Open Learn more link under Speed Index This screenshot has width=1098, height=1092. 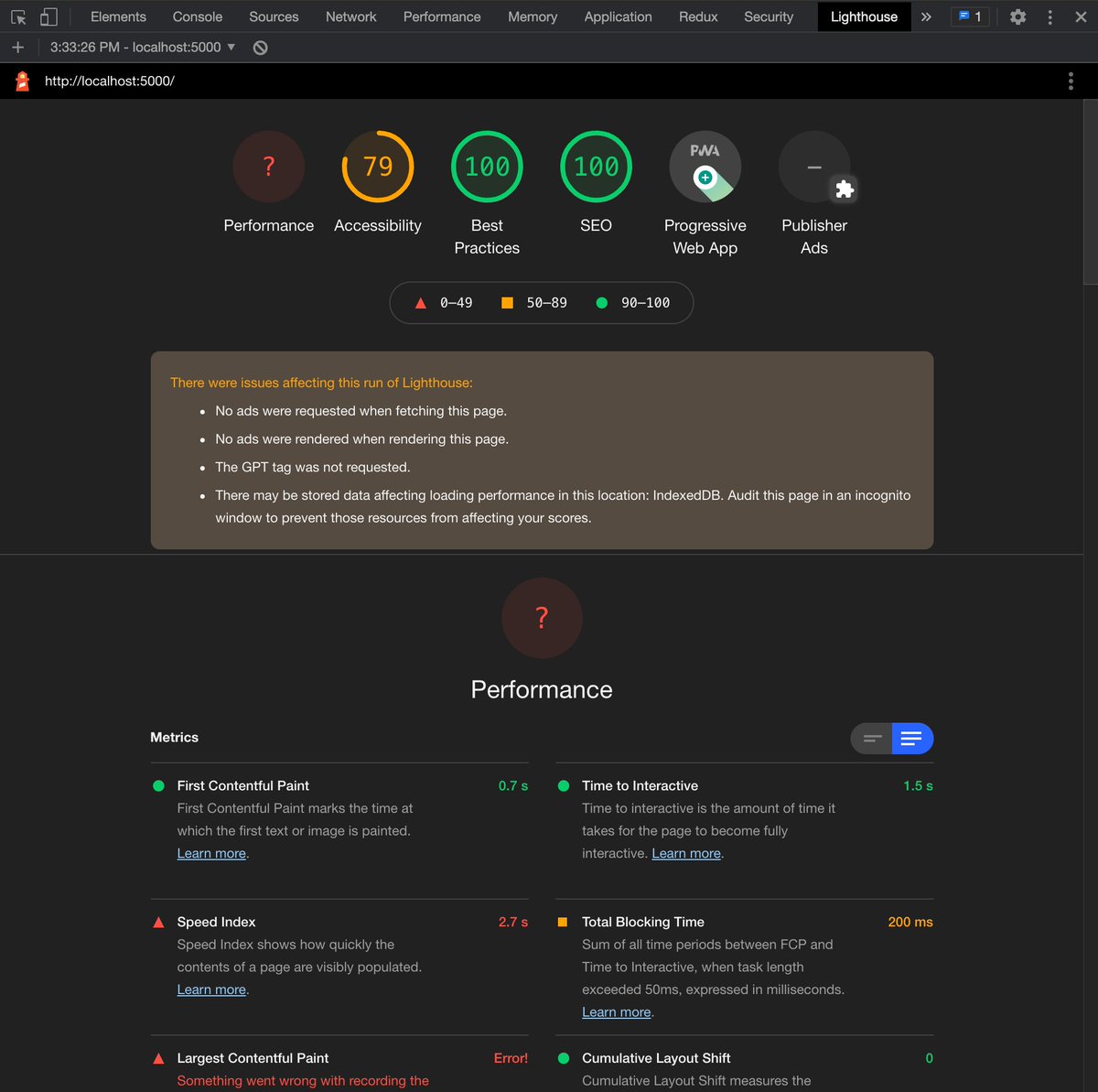coord(211,989)
